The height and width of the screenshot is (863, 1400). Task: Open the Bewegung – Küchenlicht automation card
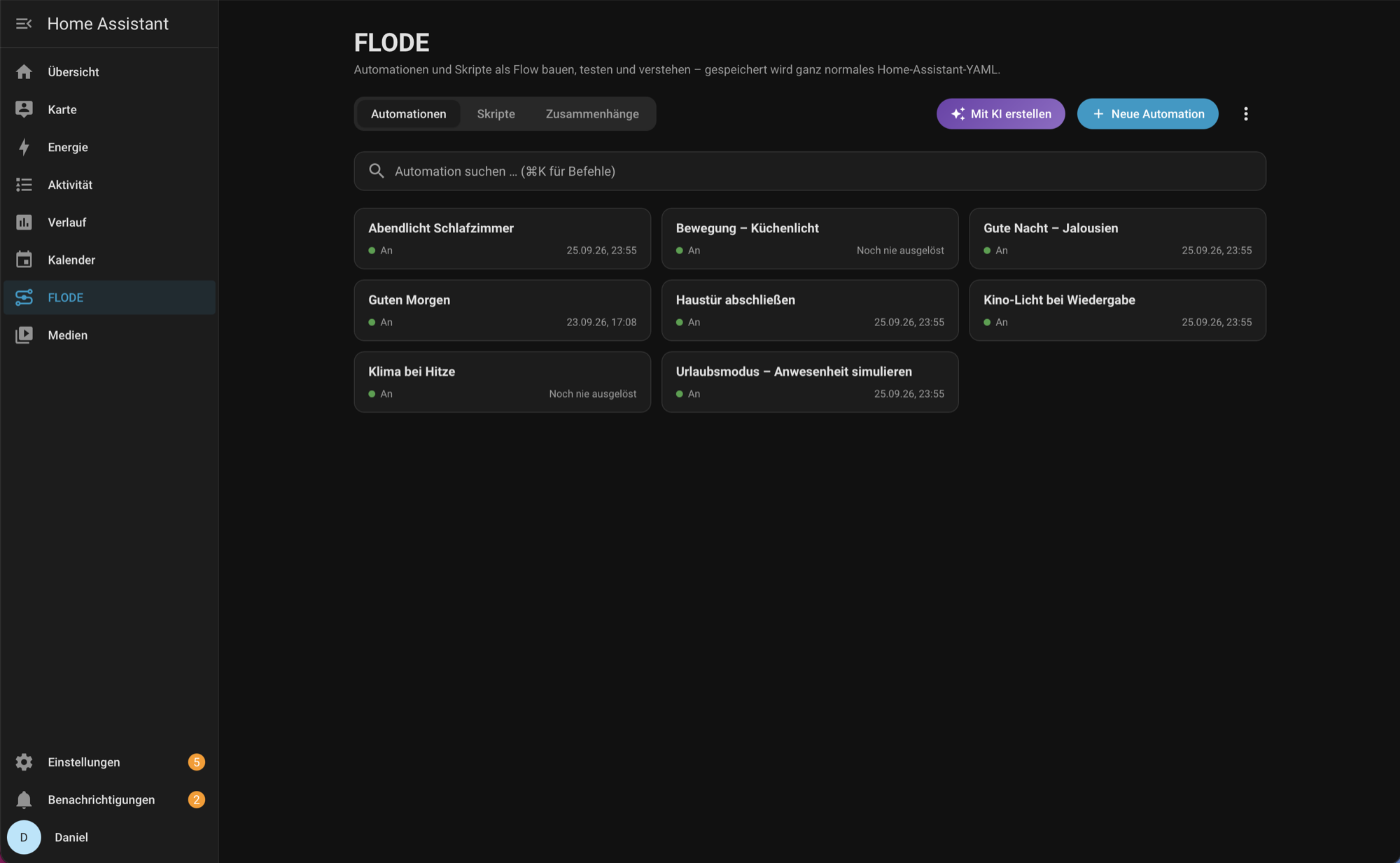coord(810,238)
